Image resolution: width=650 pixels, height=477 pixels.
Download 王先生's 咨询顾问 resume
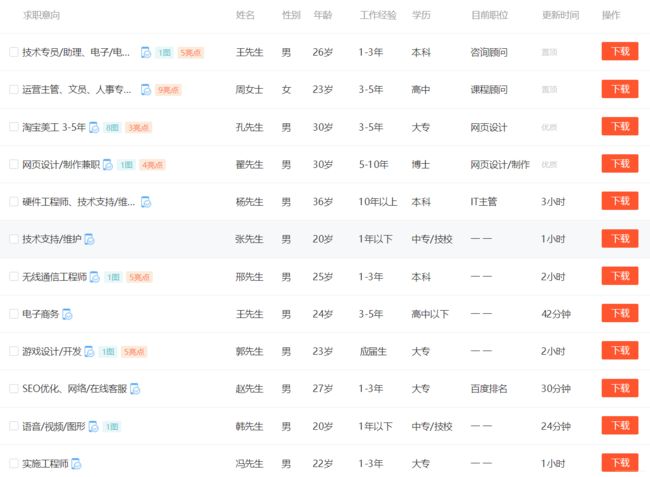[620, 51]
